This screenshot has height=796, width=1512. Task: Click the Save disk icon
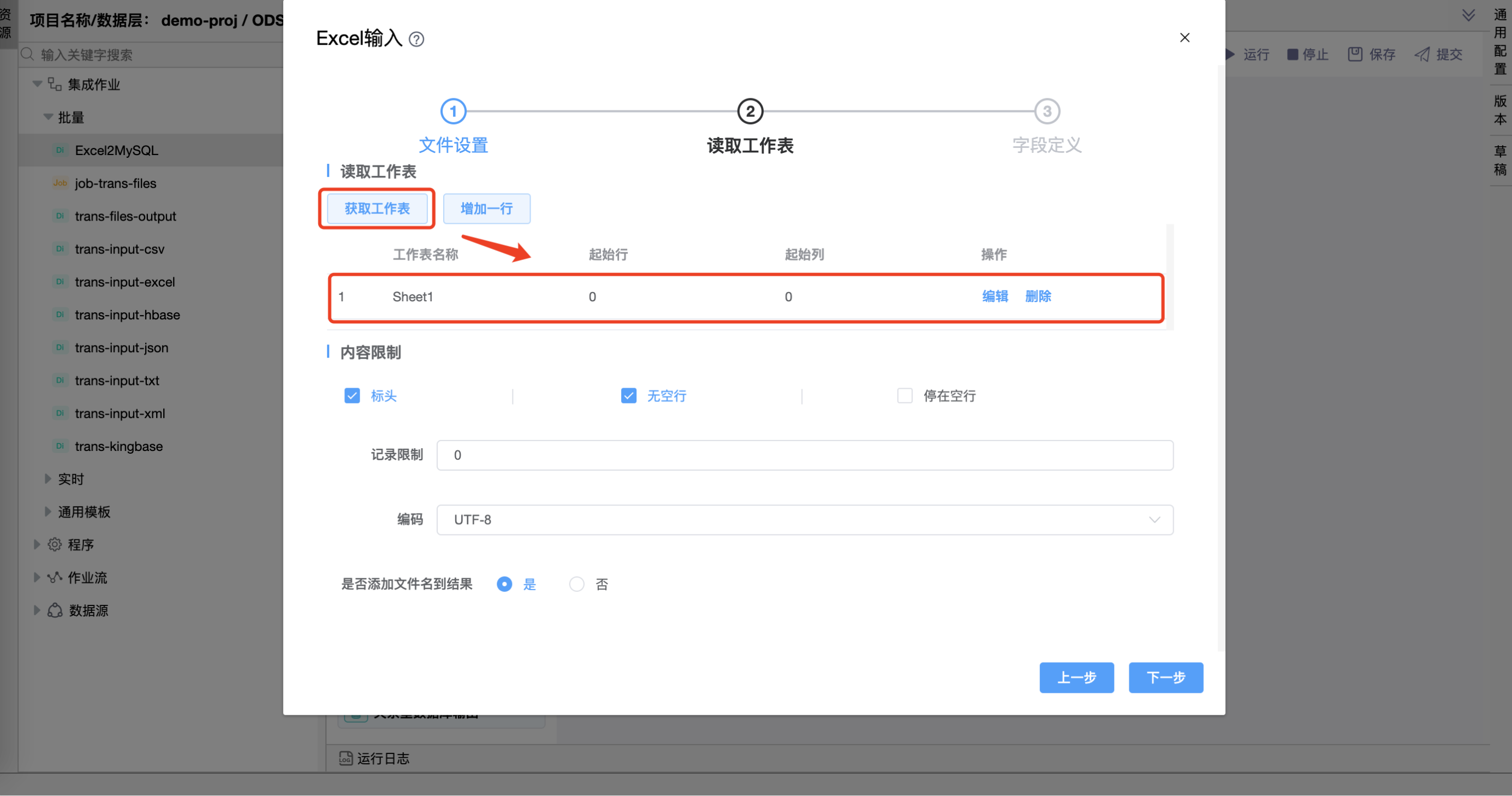[x=1355, y=55]
